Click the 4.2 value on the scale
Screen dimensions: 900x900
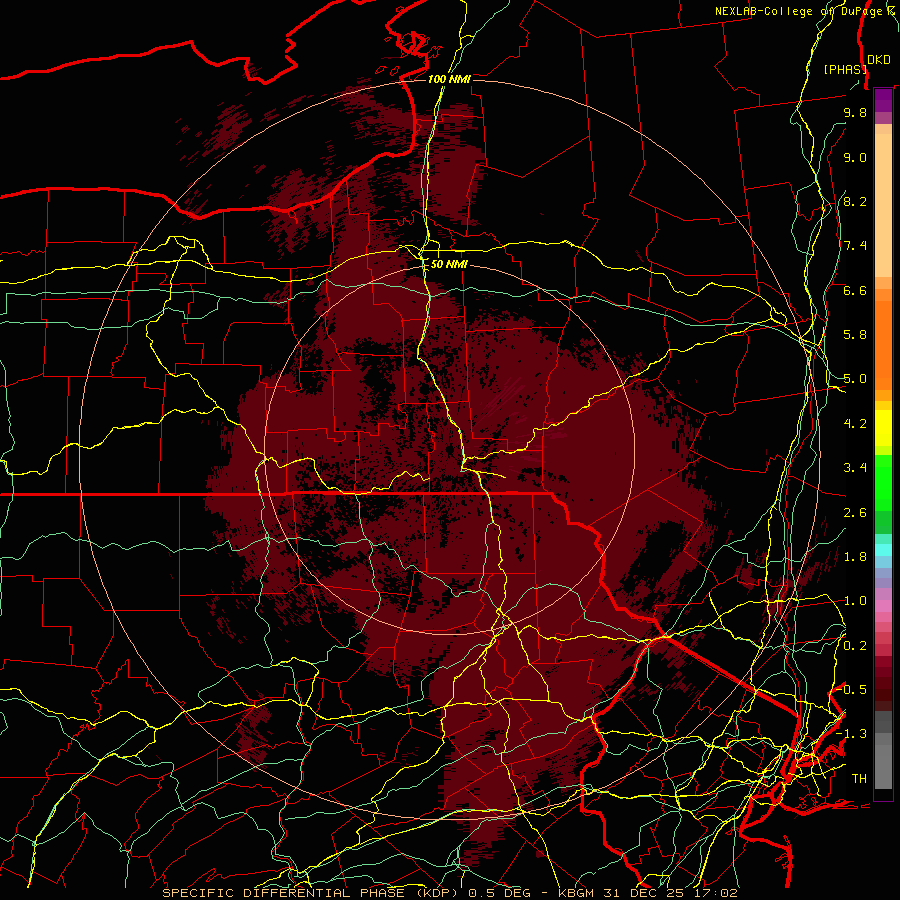855,424
